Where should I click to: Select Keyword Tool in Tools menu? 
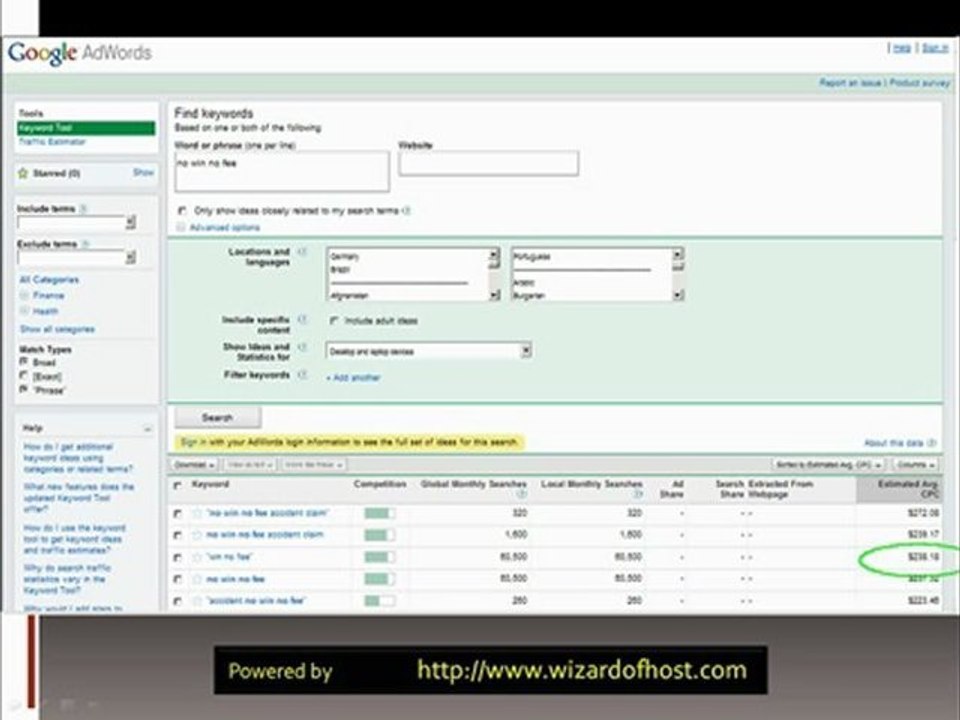(x=86, y=128)
